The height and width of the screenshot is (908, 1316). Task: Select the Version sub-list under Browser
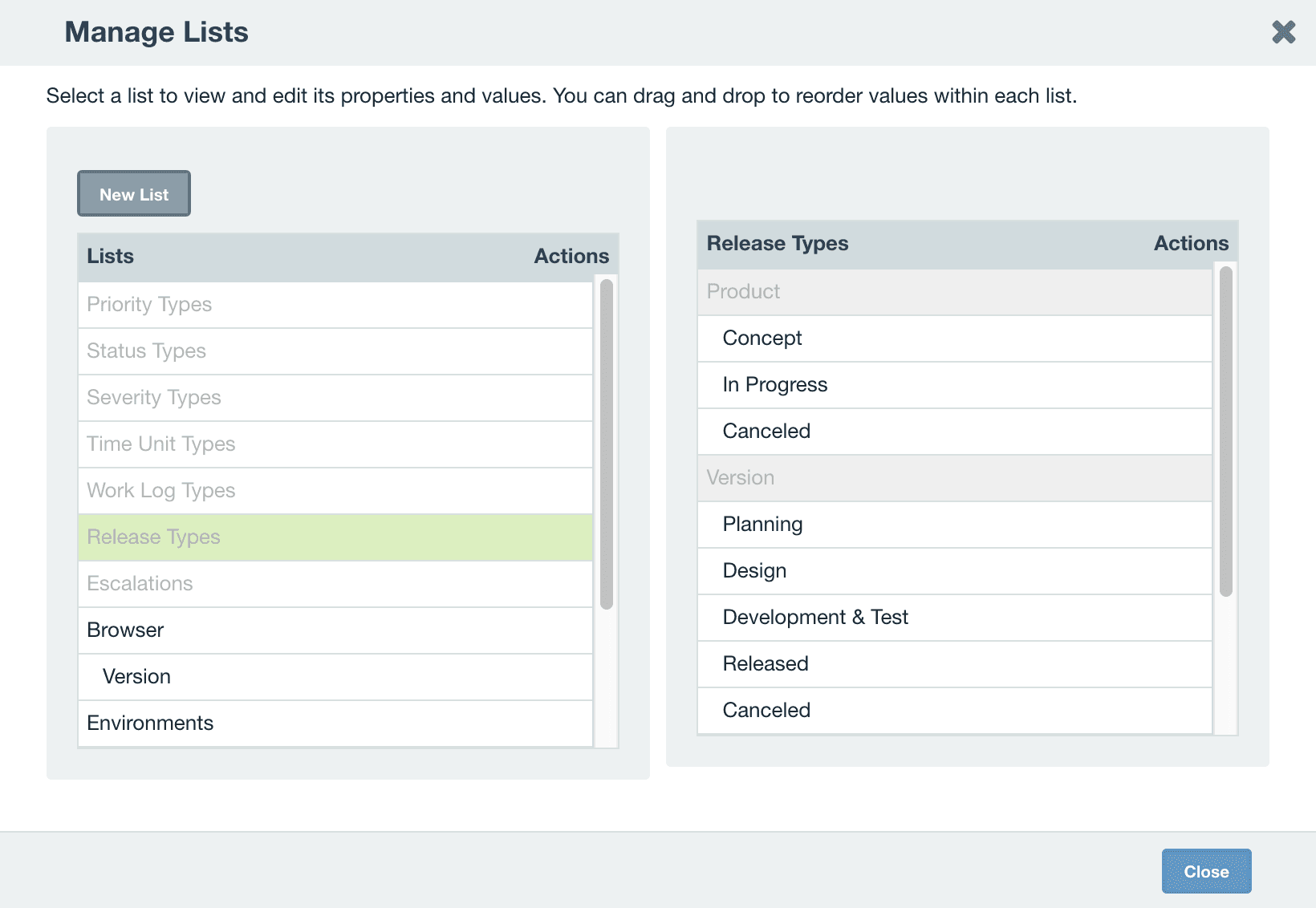pyautogui.click(x=335, y=677)
